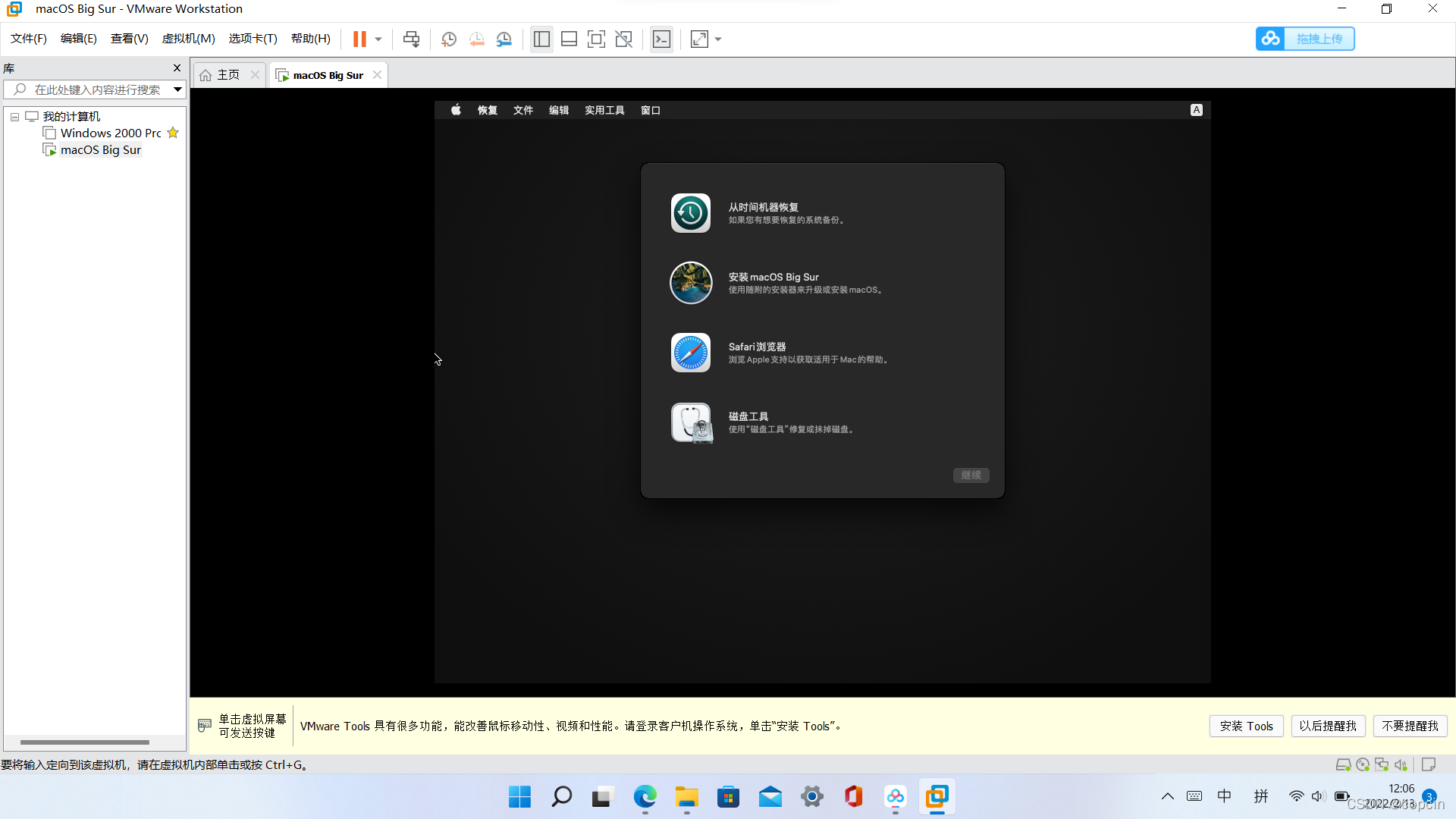Open the 帮助(H) menu
The image size is (1456, 819).
311,39
